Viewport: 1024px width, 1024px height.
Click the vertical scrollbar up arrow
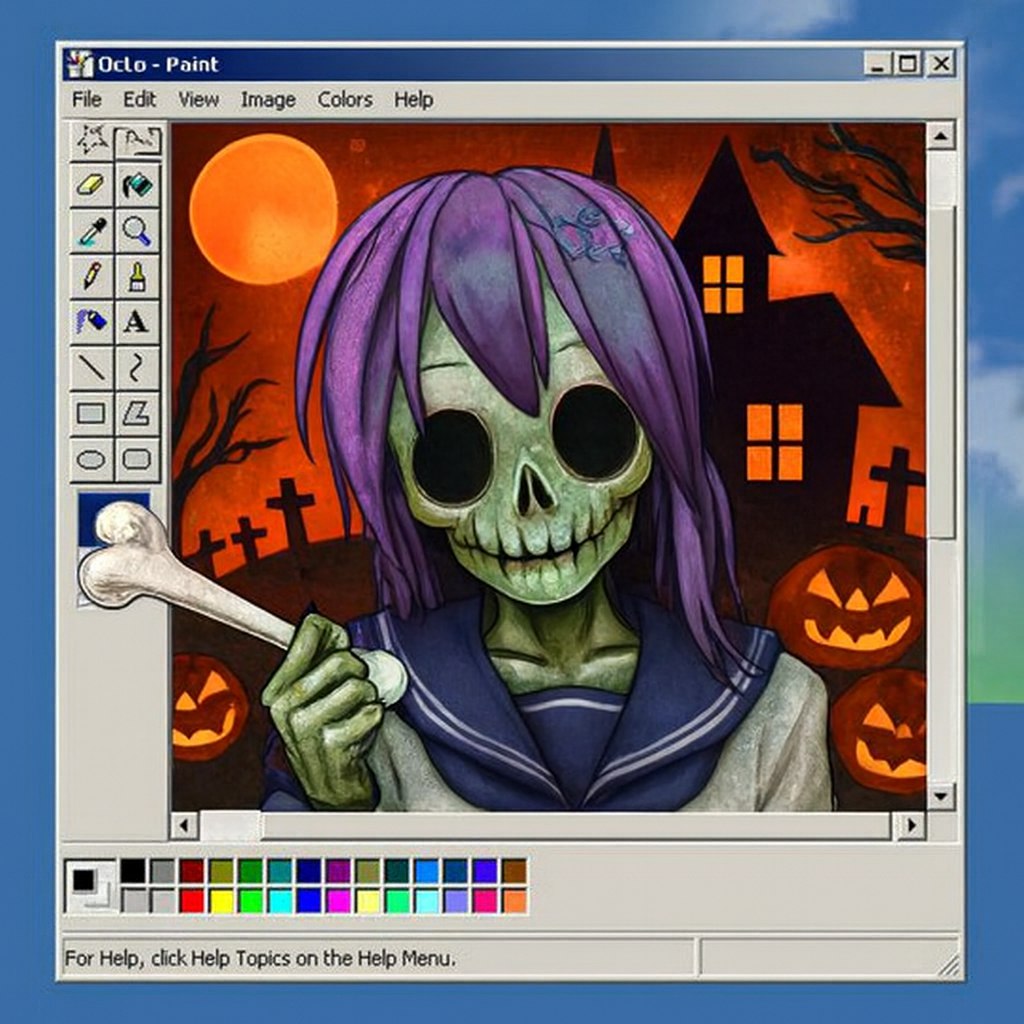pyautogui.click(x=940, y=136)
